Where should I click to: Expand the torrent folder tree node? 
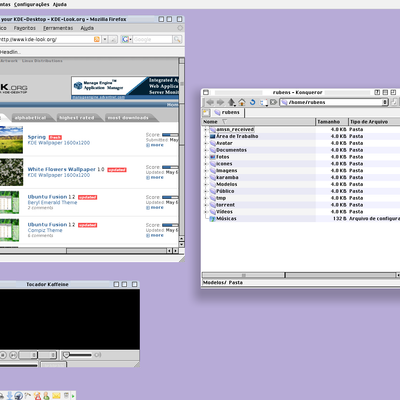[x=206, y=205]
